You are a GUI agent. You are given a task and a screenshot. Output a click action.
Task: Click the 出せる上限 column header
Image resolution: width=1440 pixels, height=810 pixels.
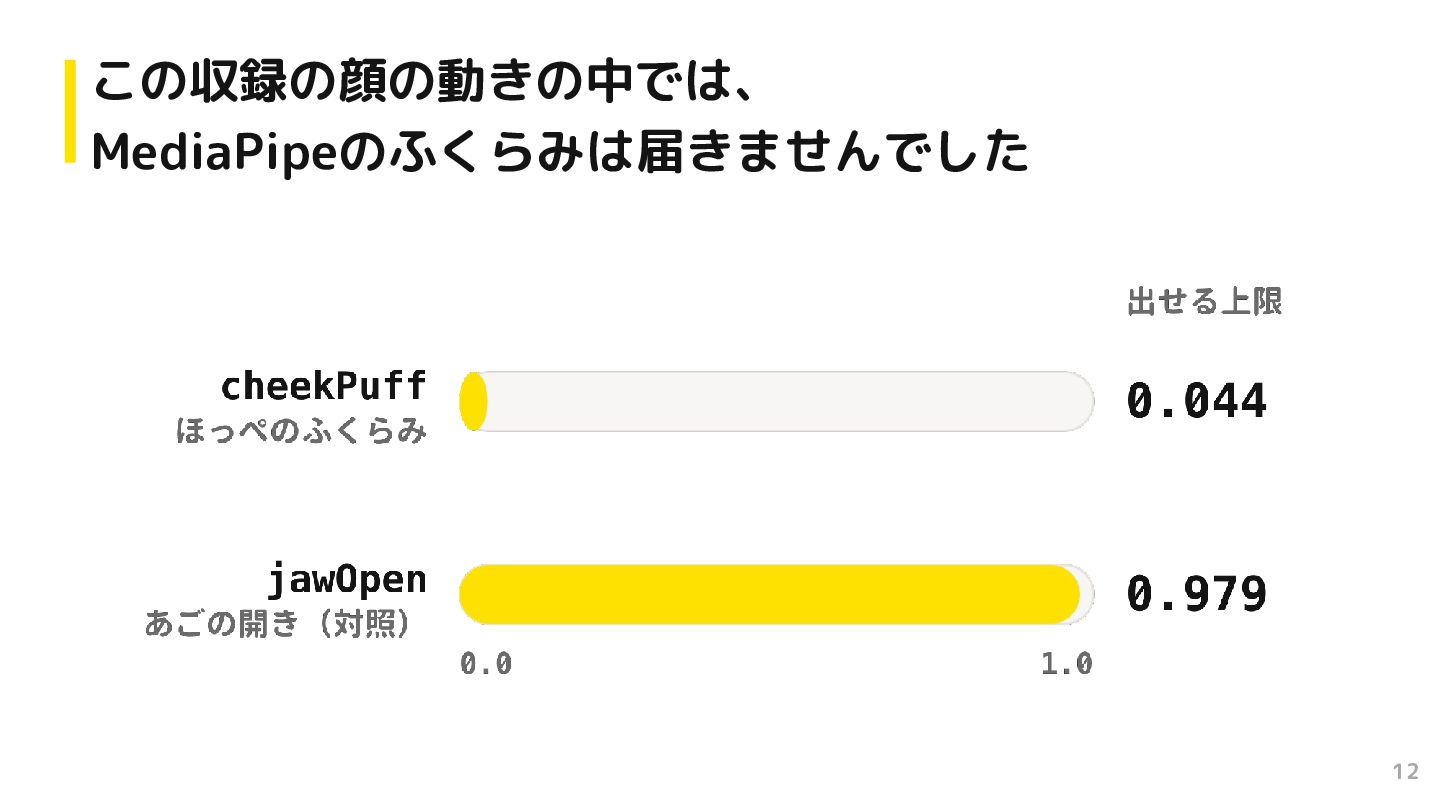pyautogui.click(x=1204, y=302)
